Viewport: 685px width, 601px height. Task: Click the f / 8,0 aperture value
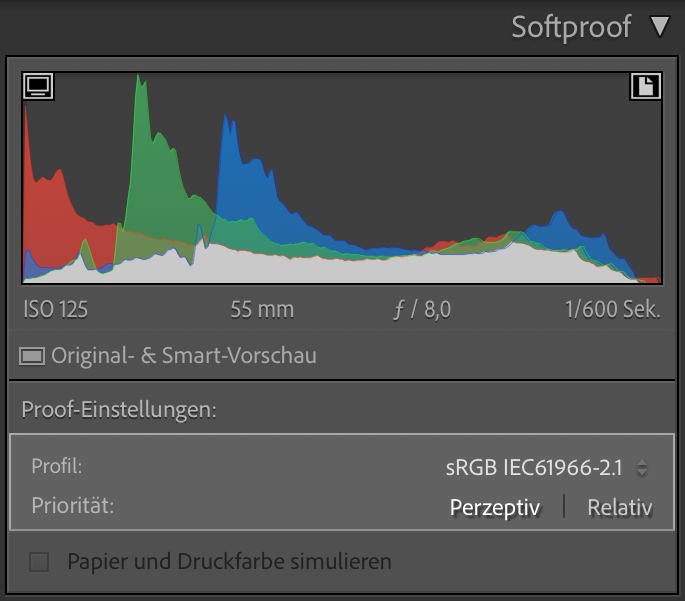(x=422, y=309)
